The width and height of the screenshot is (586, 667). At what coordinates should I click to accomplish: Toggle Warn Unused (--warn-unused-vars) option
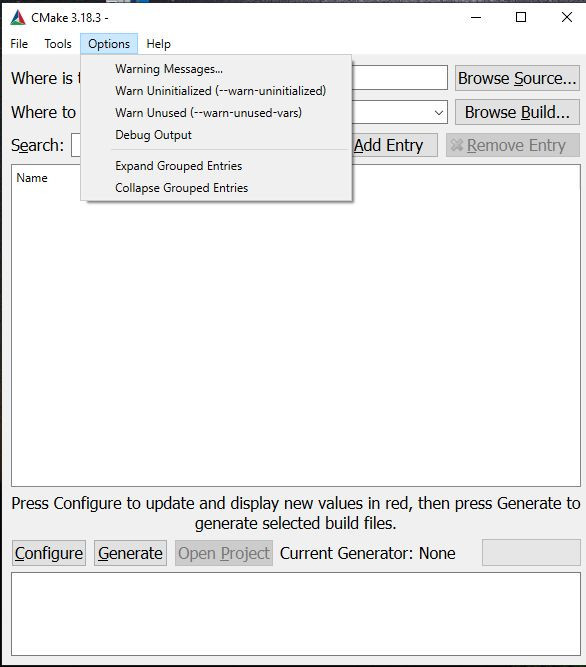[216, 113]
